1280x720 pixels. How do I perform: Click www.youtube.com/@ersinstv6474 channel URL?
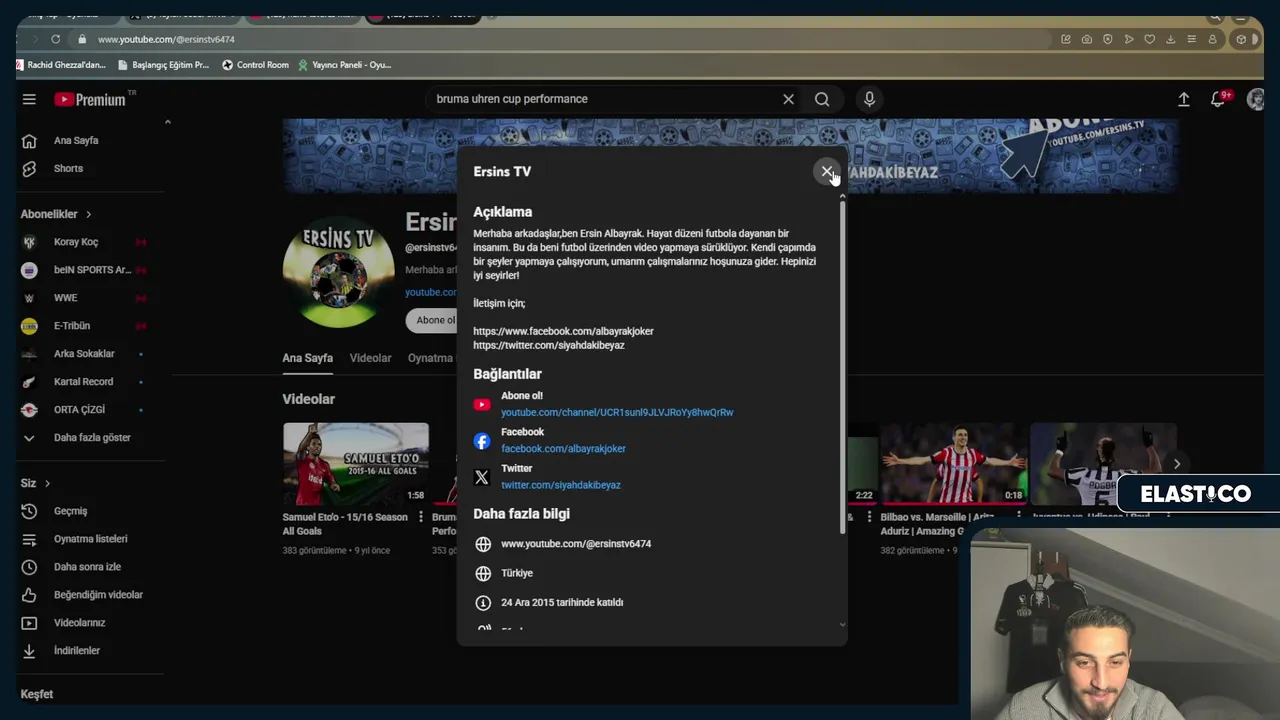point(576,544)
